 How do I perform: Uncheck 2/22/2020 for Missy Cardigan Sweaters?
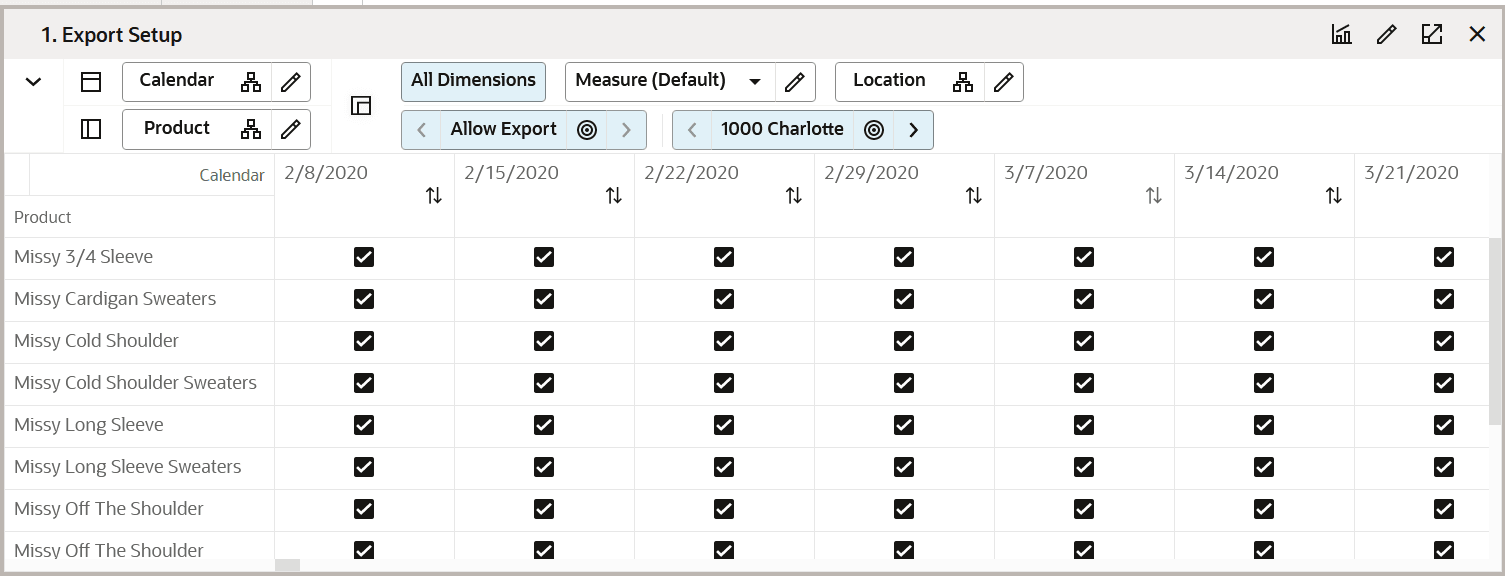tap(723, 298)
